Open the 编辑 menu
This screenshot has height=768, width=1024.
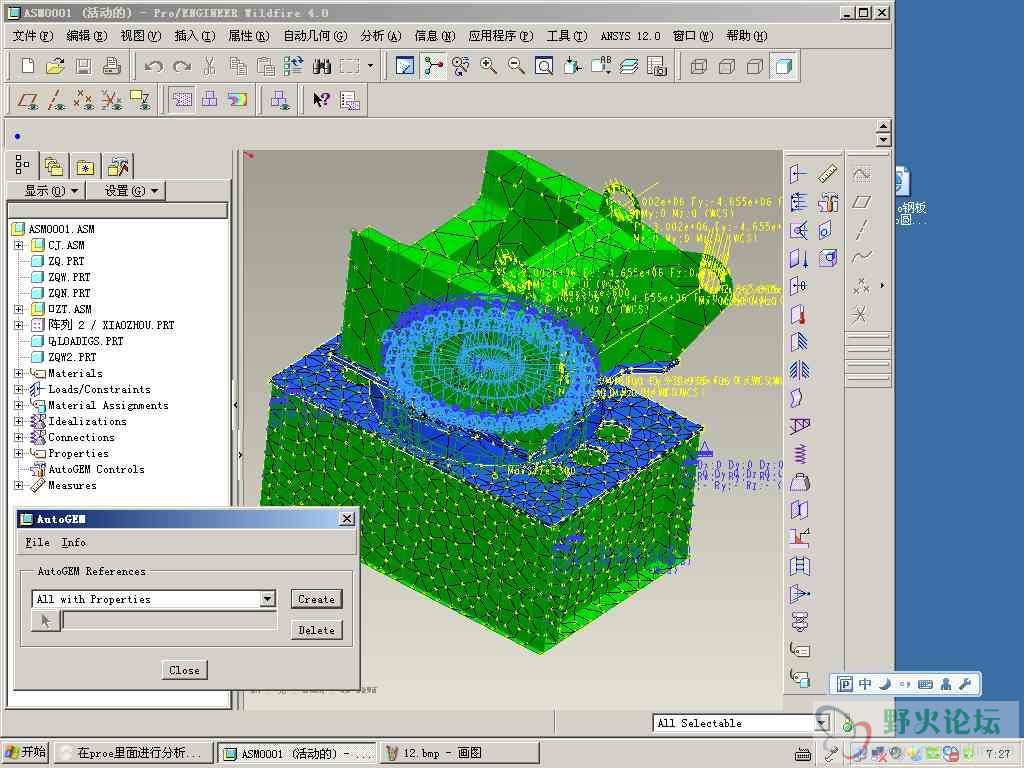(x=87, y=36)
